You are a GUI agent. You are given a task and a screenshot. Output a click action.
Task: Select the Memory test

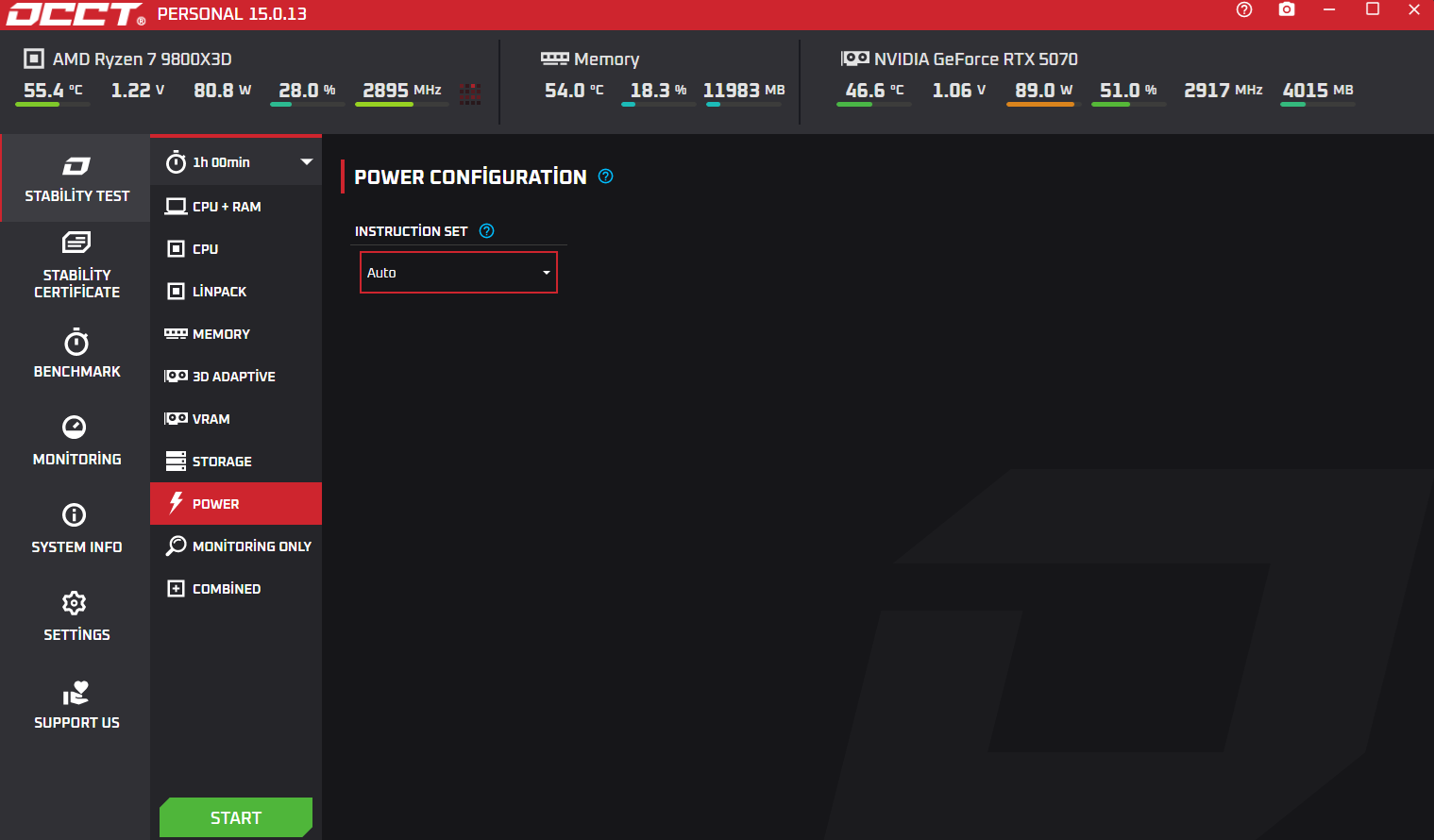pos(236,334)
